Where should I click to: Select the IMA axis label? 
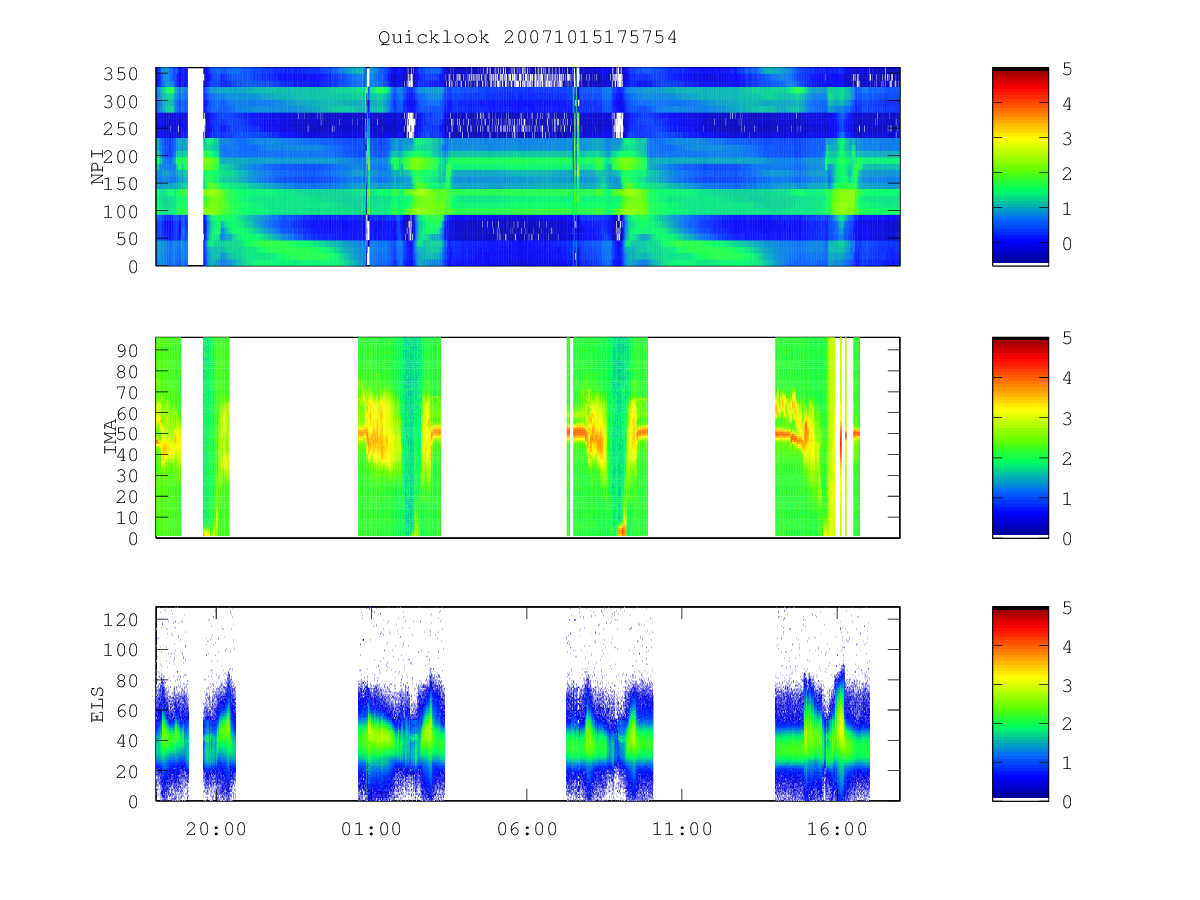[x=111, y=437]
